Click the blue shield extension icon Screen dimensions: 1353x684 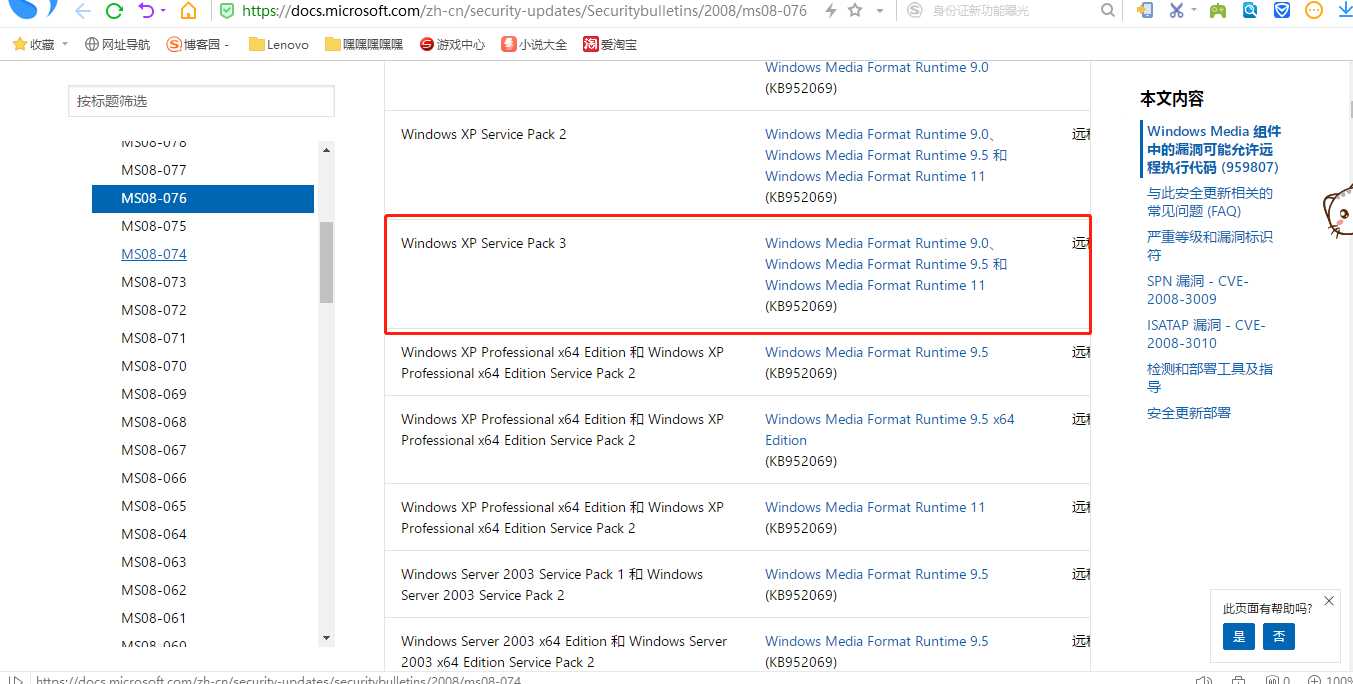pos(1282,11)
